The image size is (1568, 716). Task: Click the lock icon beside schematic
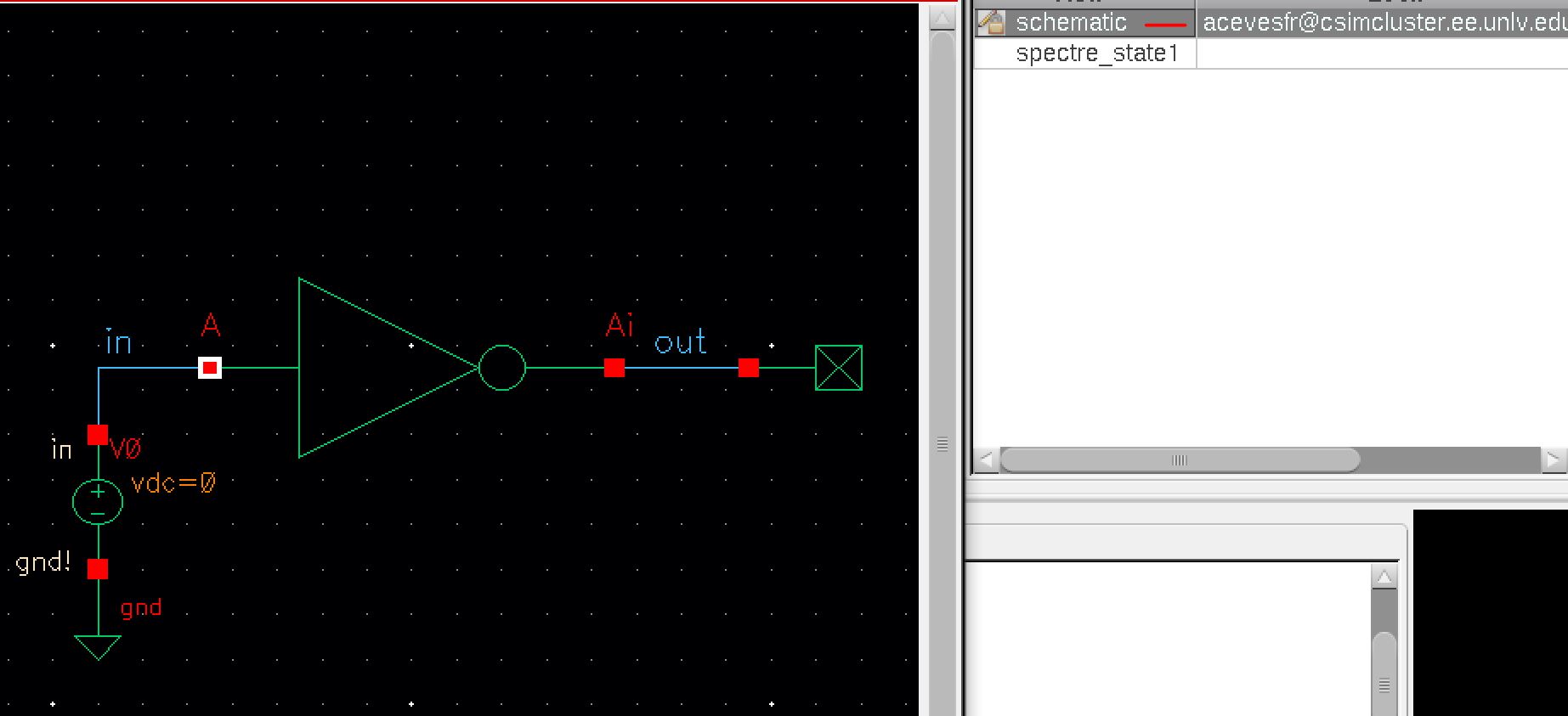[991, 23]
